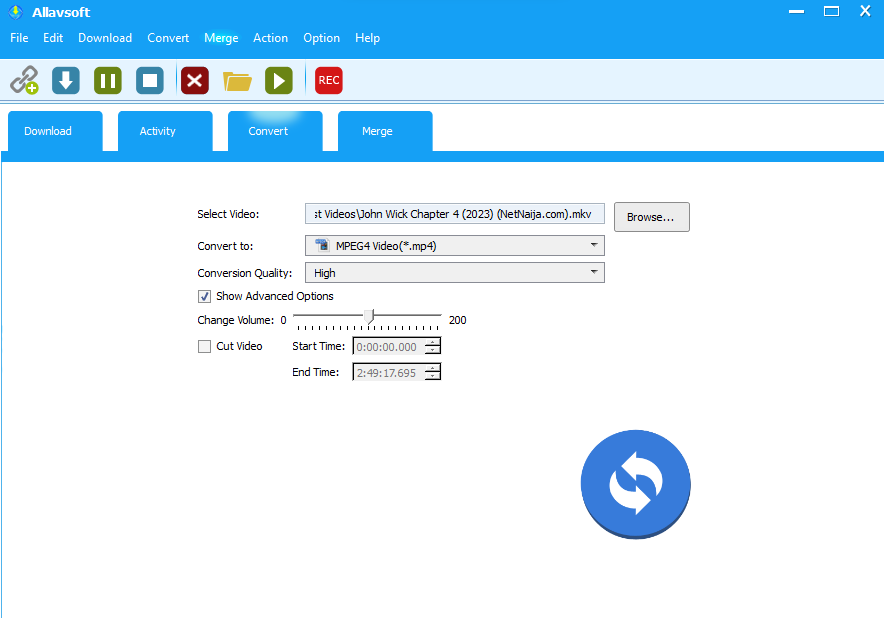Screen dimensions: 884x618
Task: Open the Option menu
Action: 321,38
